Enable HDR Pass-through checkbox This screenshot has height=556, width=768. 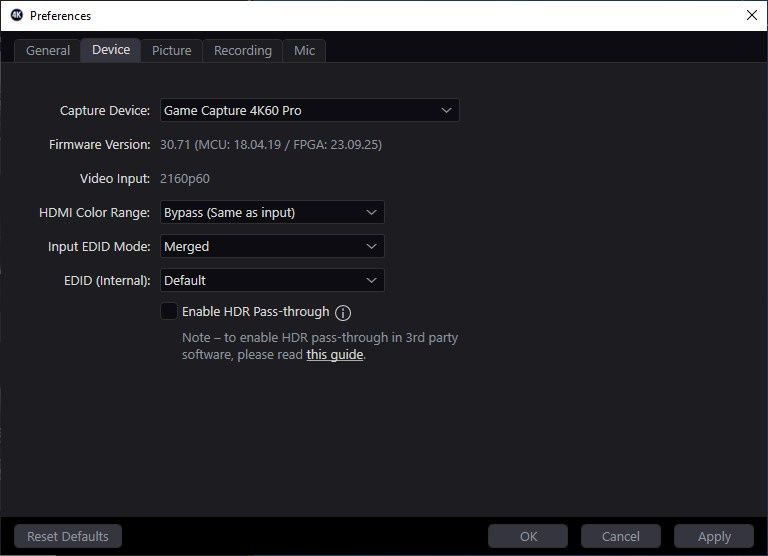pos(169,311)
